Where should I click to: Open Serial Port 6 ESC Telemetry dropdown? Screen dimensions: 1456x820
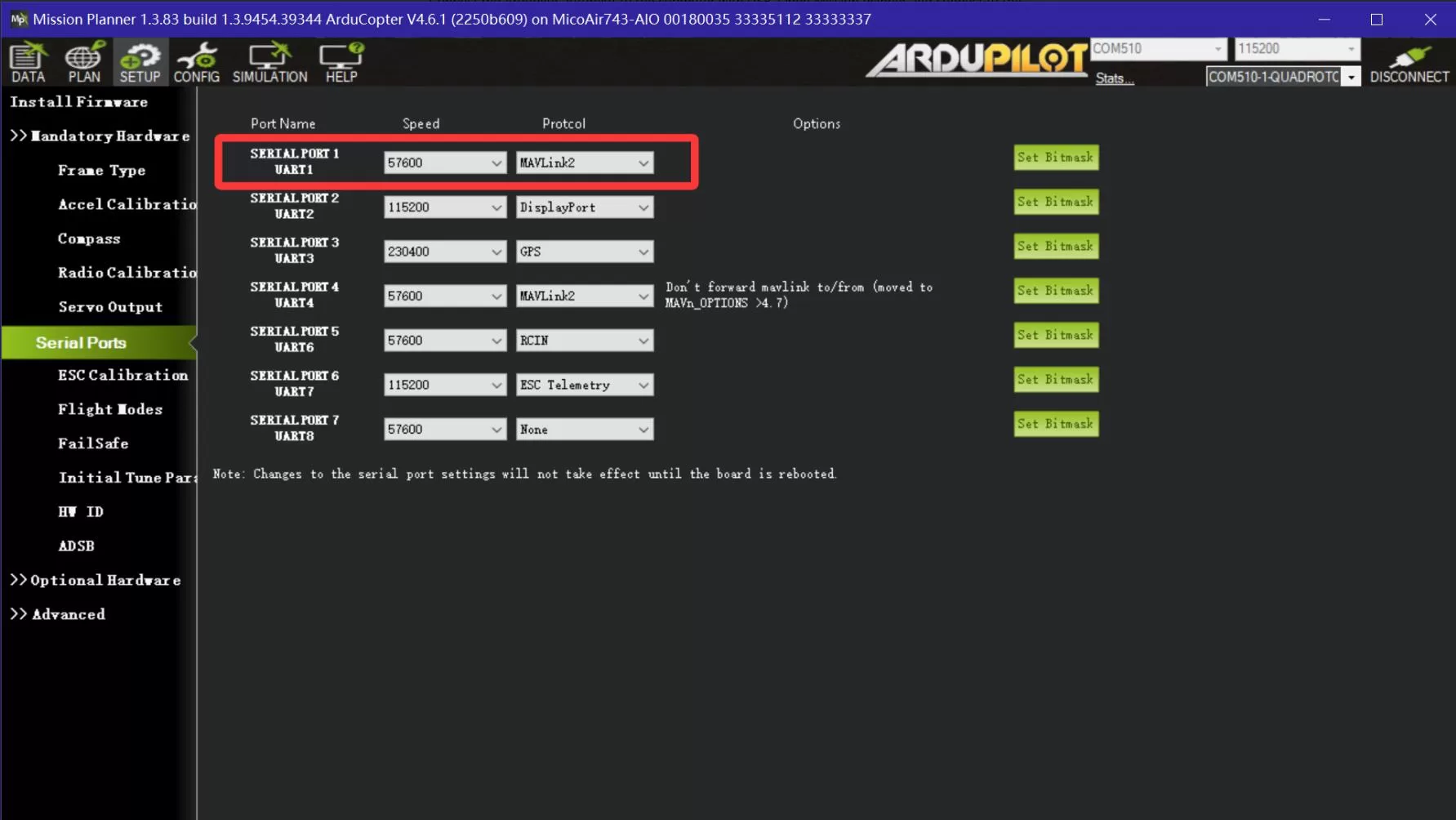585,385
